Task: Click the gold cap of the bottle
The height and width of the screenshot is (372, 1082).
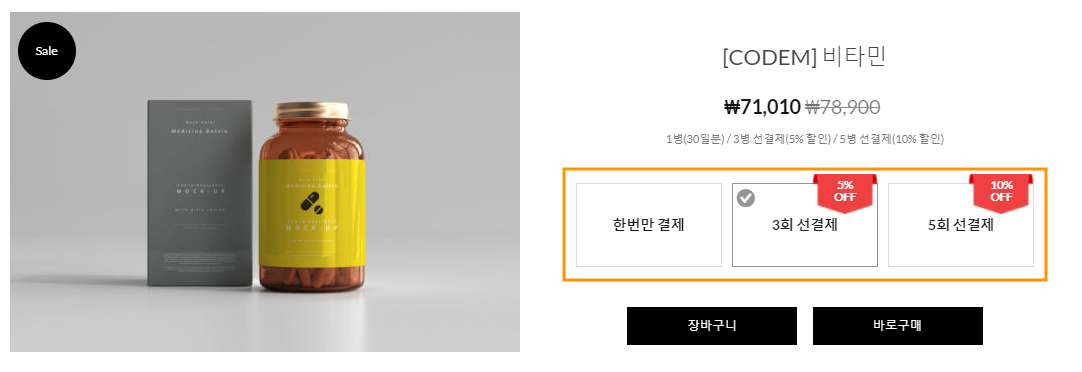Action: (312, 112)
